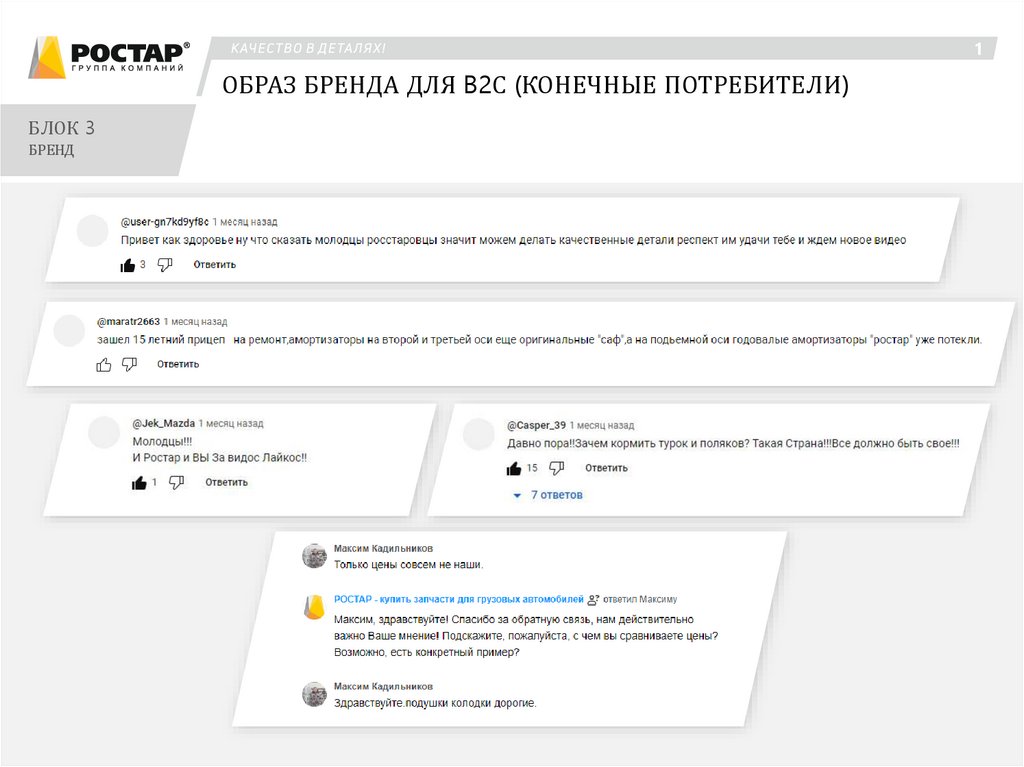Click the icon beside ответил Максиму
Viewport: 1024px width, 767px height.
tap(593, 600)
